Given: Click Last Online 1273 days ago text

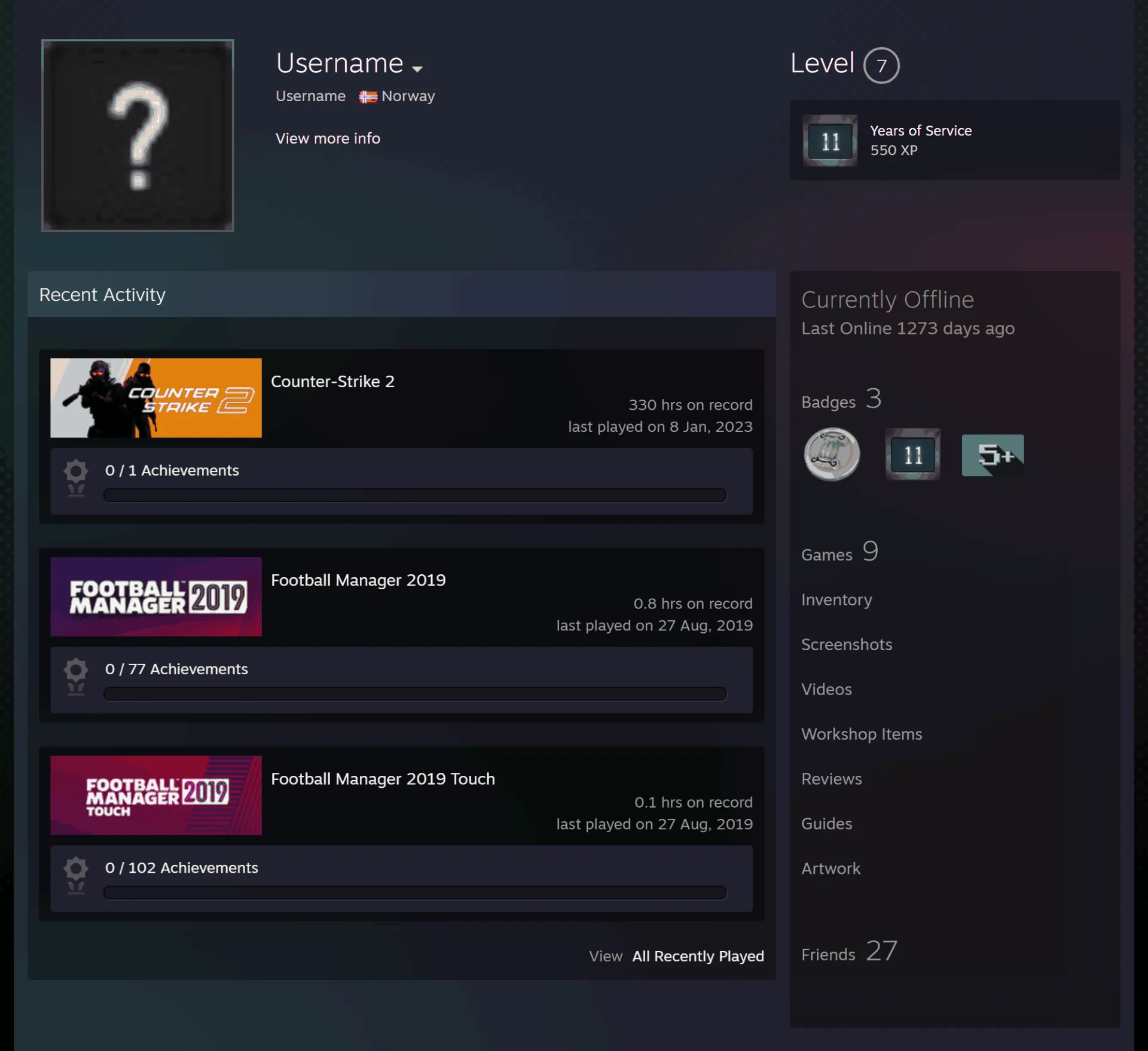Looking at the screenshot, I should 908,328.
